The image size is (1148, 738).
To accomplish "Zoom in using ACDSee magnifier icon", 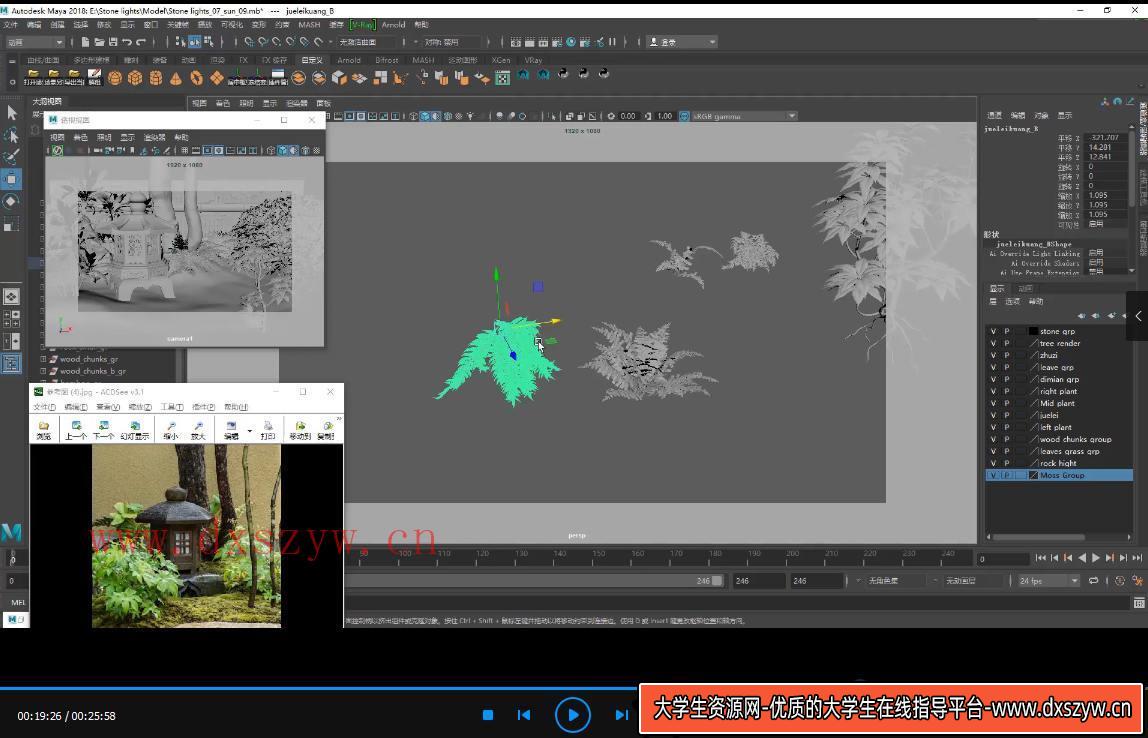I will [x=198, y=430].
